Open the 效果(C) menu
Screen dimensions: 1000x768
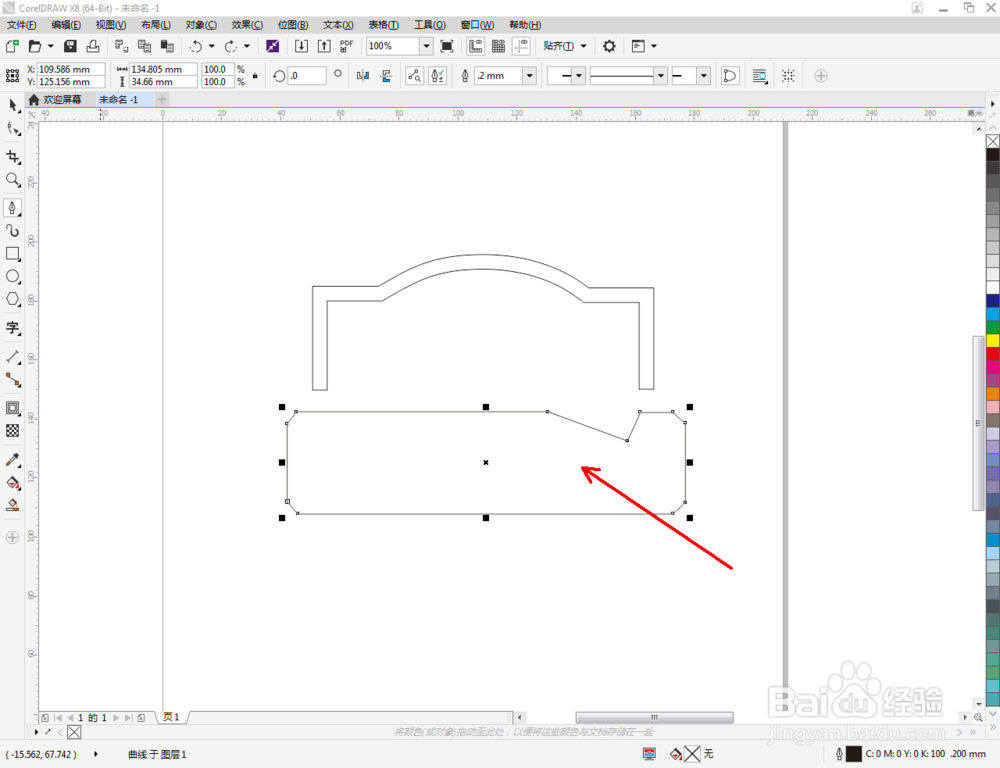click(x=247, y=25)
